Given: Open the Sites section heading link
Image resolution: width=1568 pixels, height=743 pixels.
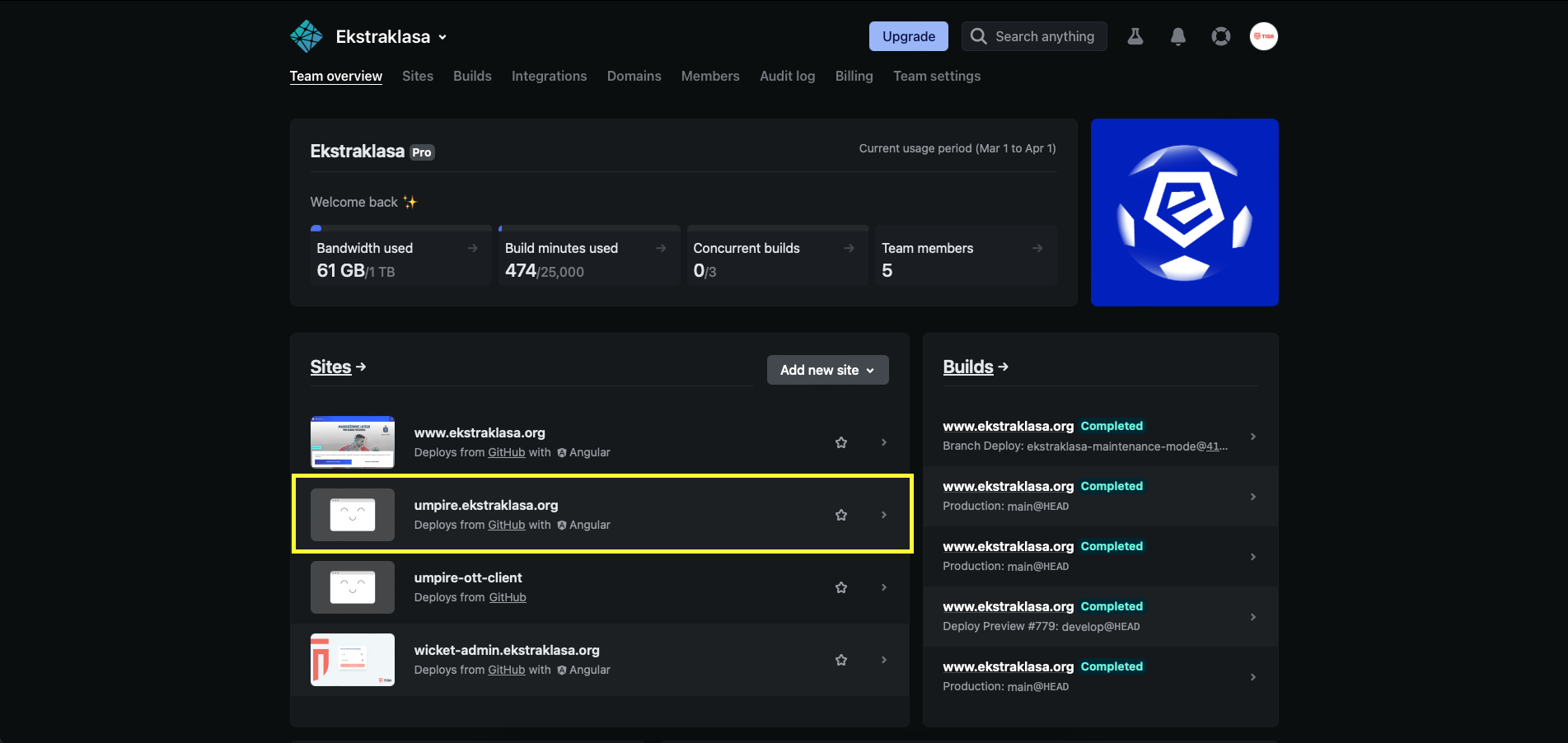Looking at the screenshot, I should (x=338, y=367).
